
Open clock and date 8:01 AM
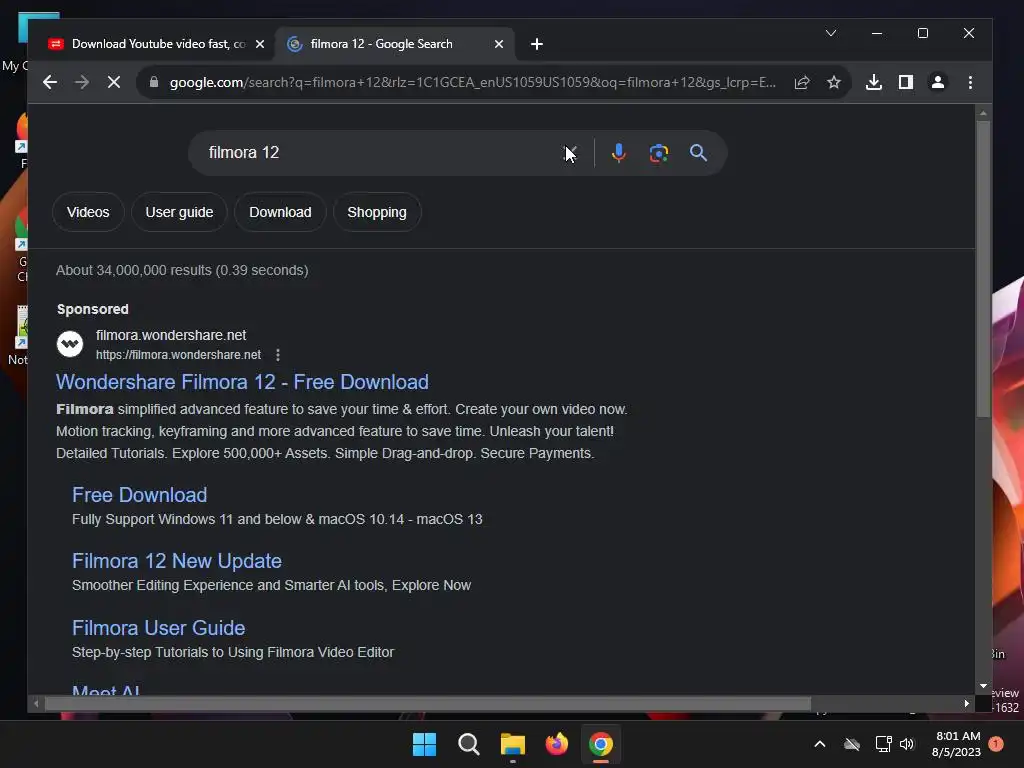click(957, 744)
